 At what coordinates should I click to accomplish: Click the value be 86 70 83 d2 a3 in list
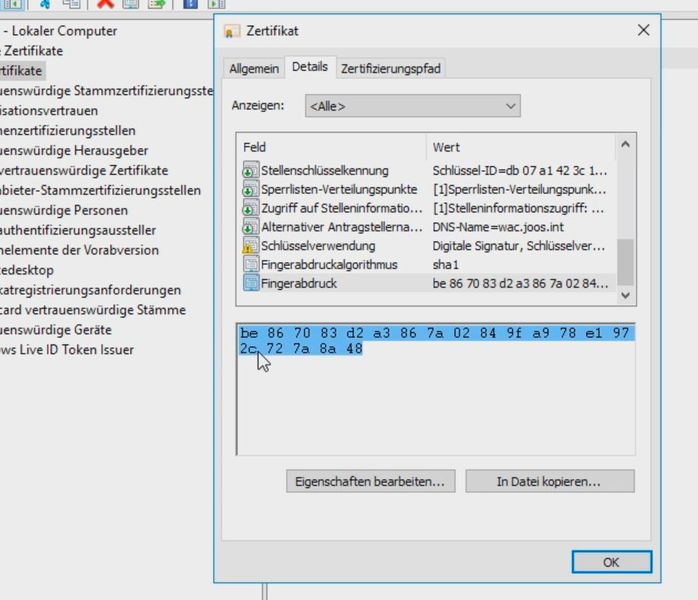pos(520,283)
